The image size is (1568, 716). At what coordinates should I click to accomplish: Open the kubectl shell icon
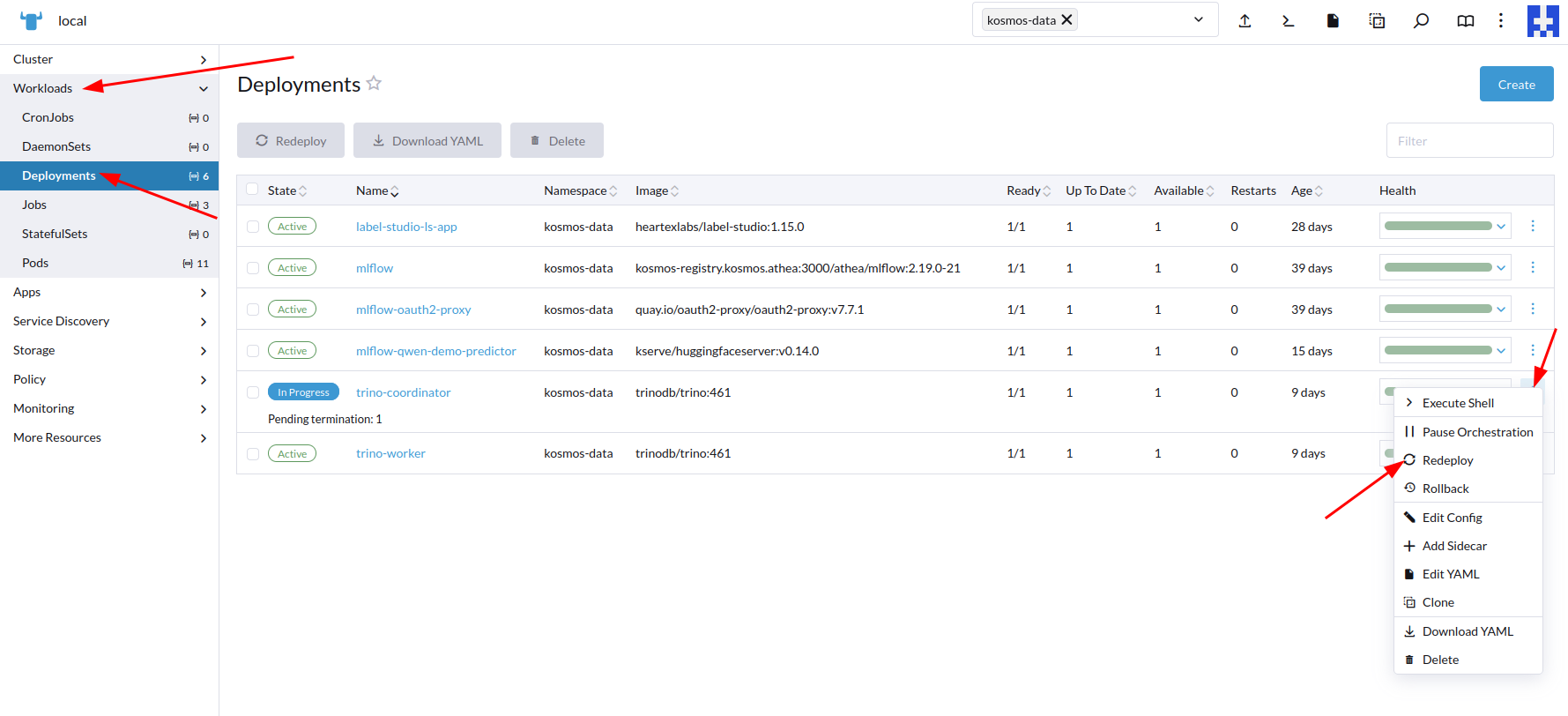(x=1288, y=21)
